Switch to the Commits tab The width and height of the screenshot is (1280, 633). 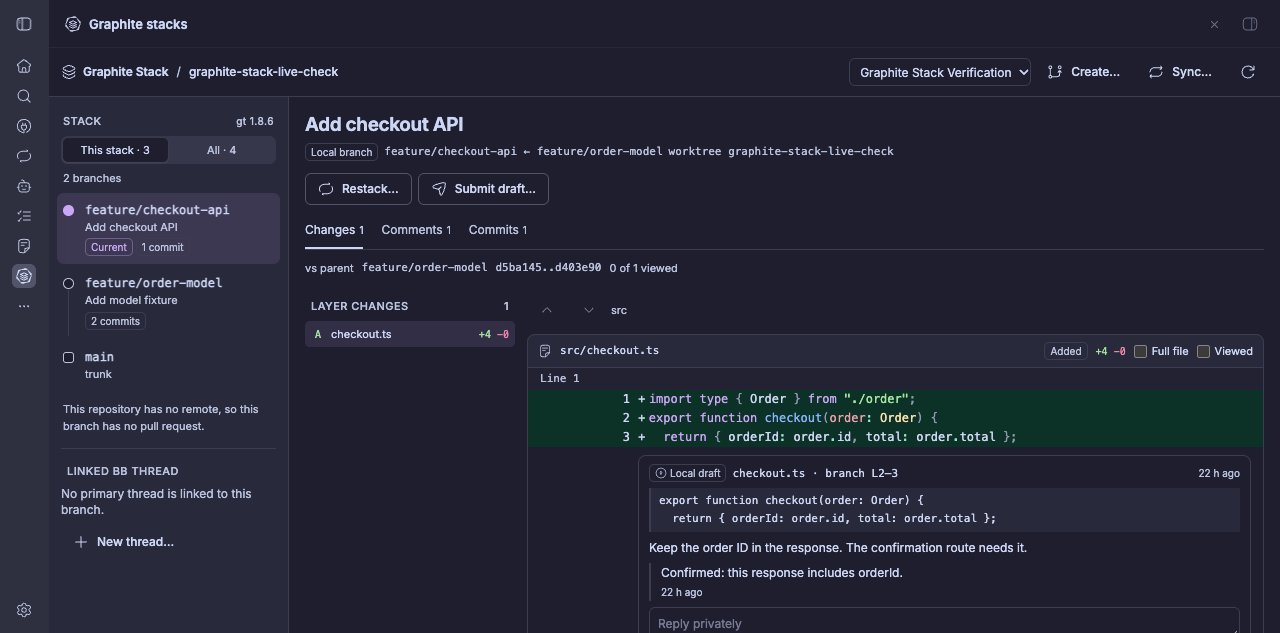(498, 230)
